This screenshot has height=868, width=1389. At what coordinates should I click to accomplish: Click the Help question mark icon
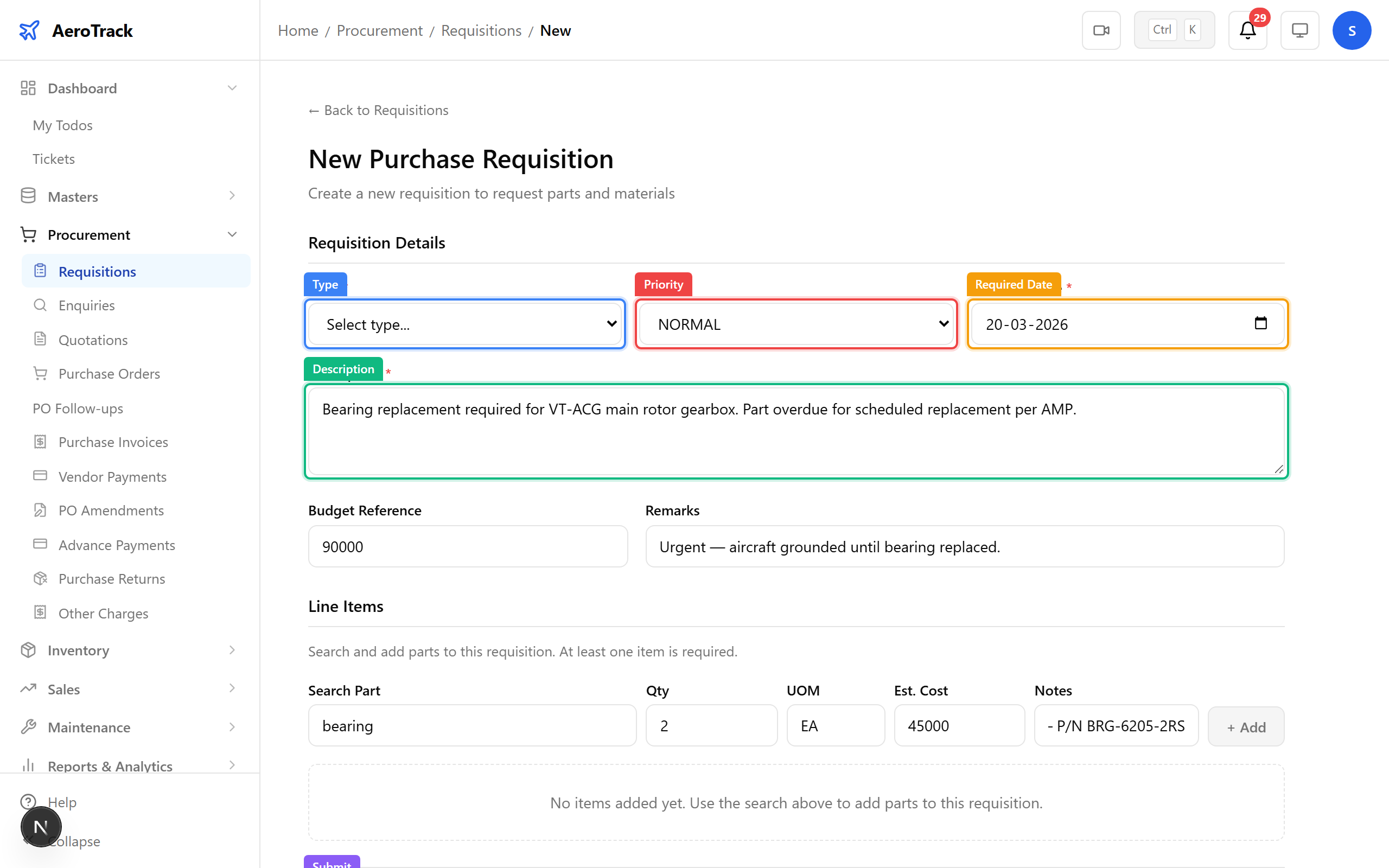pyautogui.click(x=29, y=802)
